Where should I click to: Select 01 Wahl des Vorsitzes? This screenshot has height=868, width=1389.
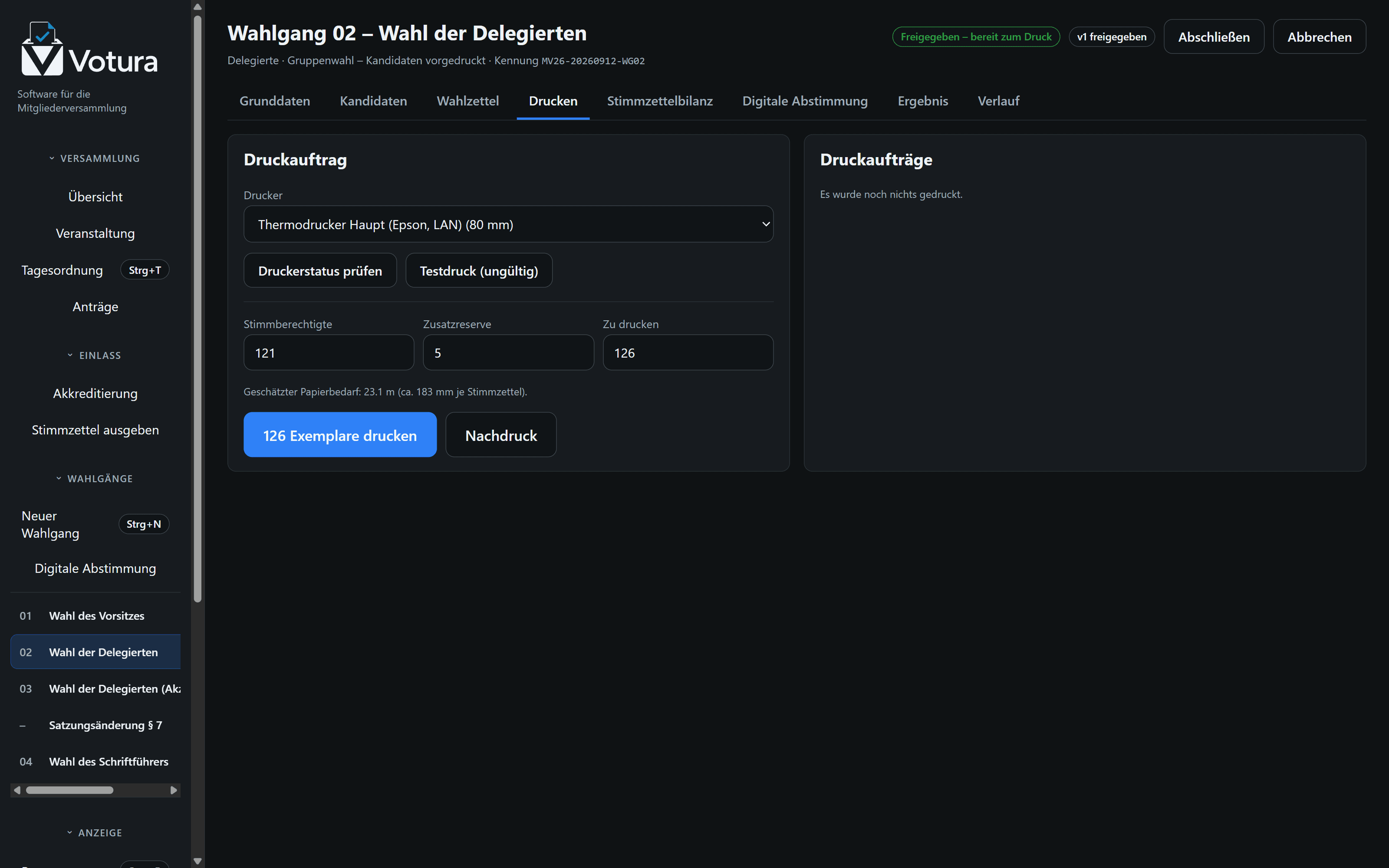pyautogui.click(x=95, y=615)
